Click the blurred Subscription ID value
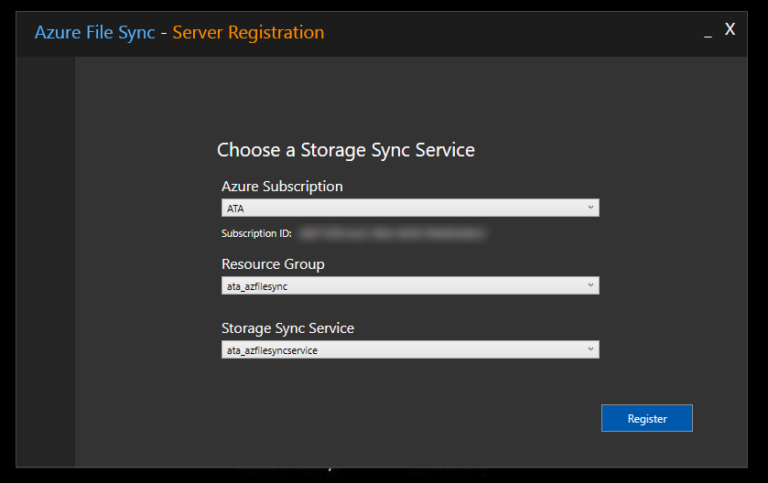 (390, 233)
